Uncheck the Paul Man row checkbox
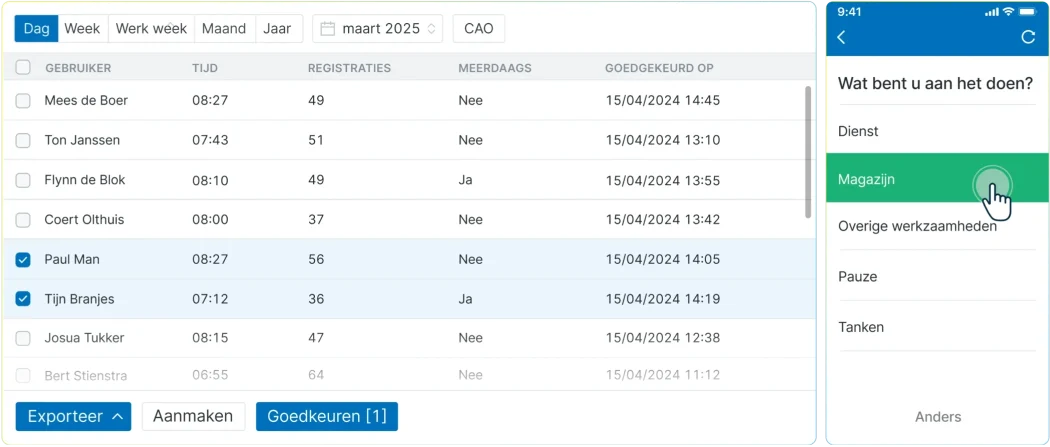 tap(23, 260)
